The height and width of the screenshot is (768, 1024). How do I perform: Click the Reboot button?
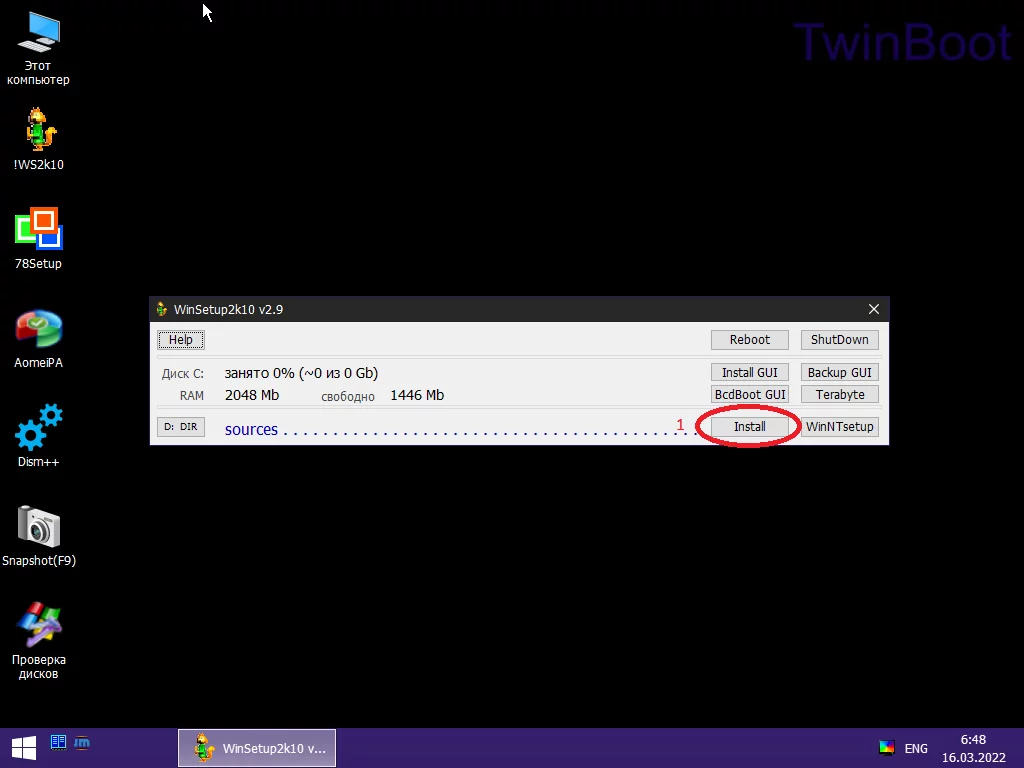coord(750,340)
